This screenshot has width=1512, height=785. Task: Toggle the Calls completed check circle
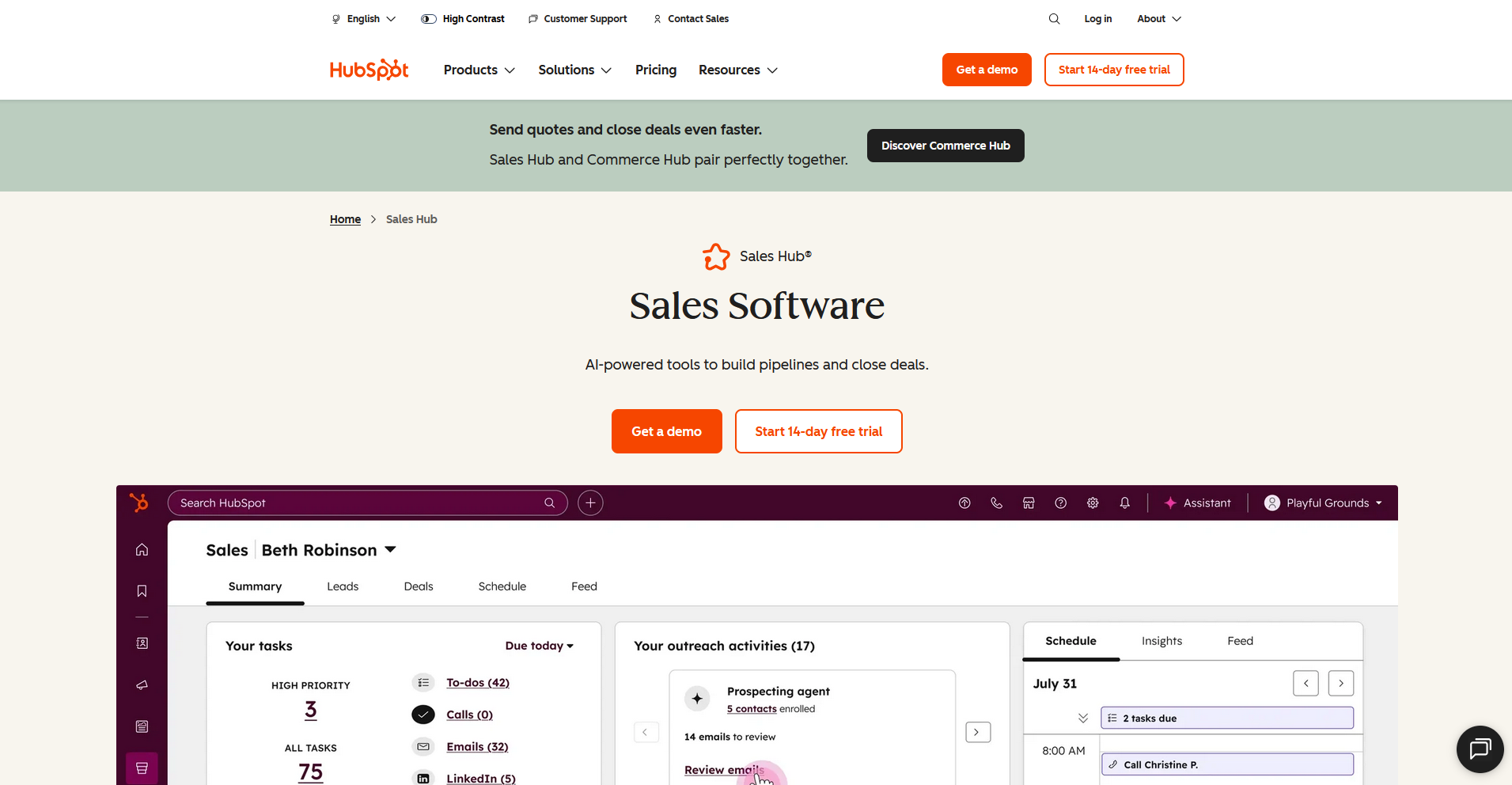[423, 715]
